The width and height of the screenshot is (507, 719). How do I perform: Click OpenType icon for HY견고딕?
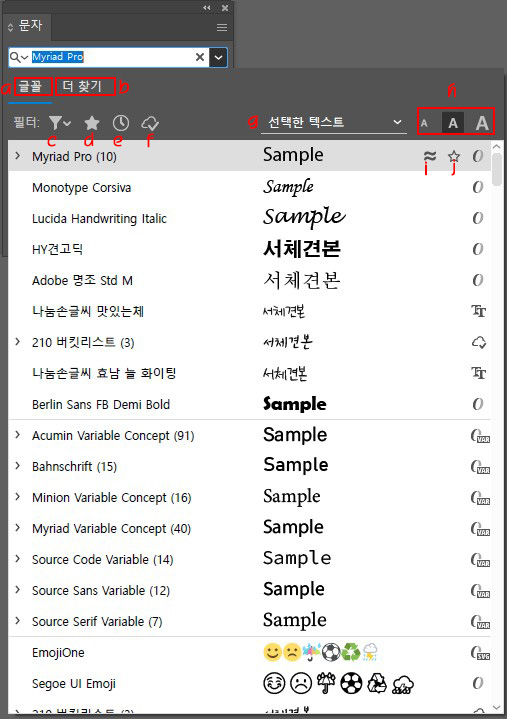pyautogui.click(x=478, y=249)
